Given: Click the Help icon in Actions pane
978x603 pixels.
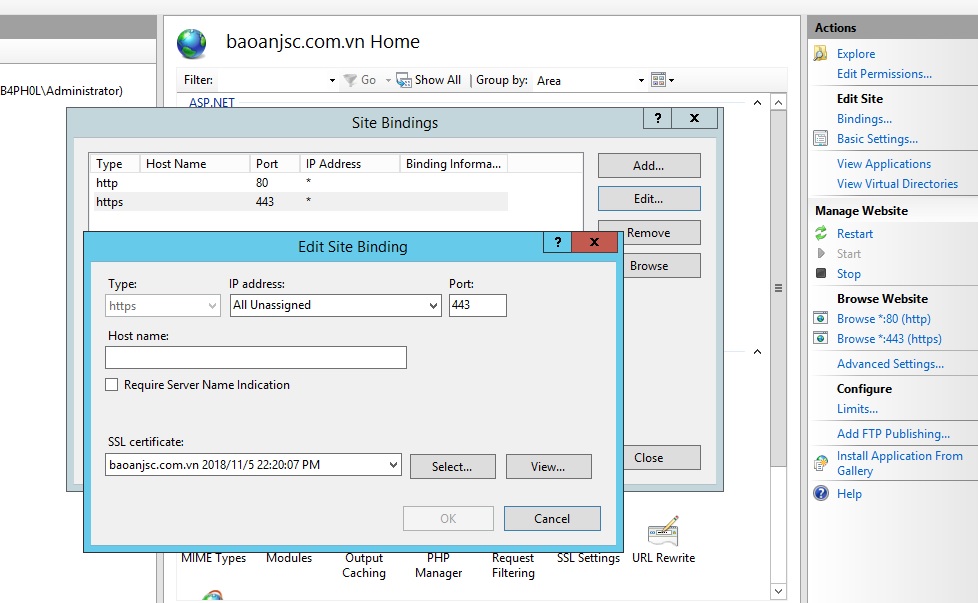Looking at the screenshot, I should click(x=821, y=494).
